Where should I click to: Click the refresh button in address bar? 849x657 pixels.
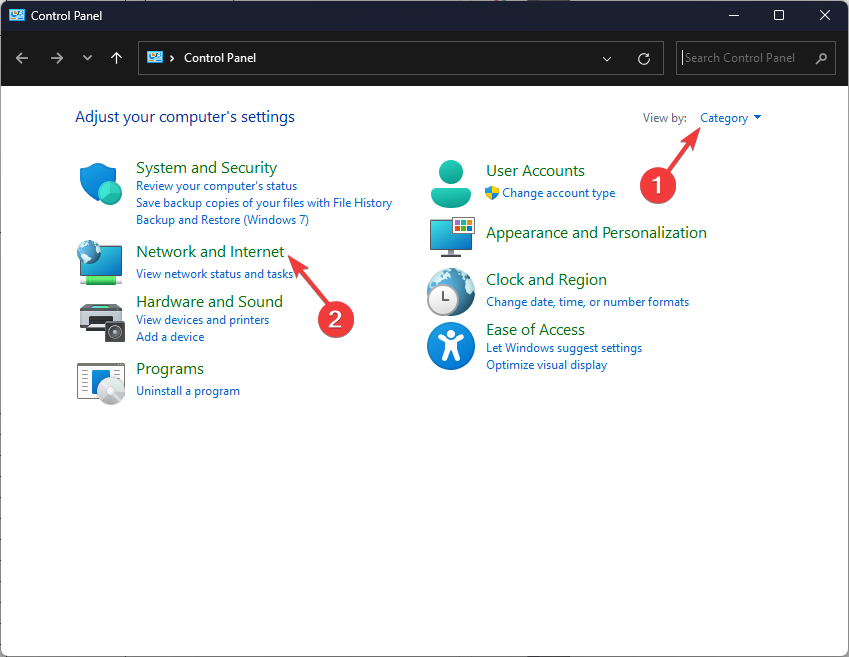(x=644, y=58)
